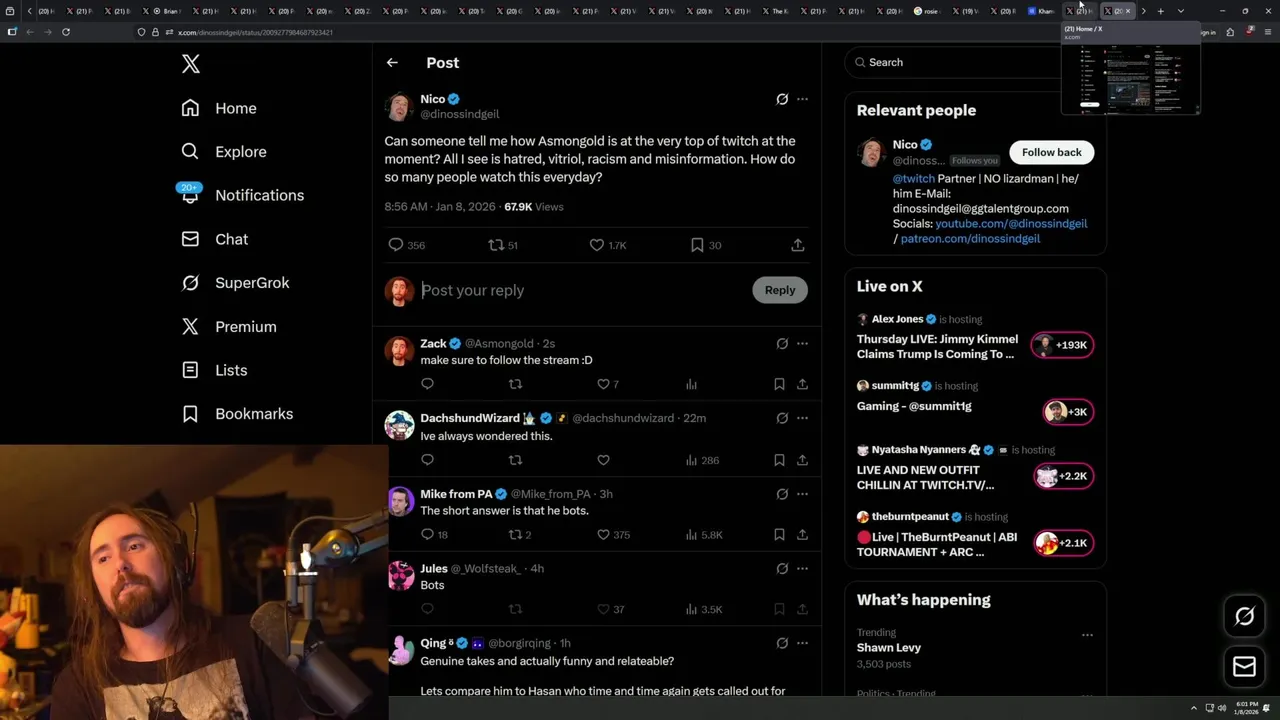The width and height of the screenshot is (1280, 720).
Task: Repost Nico's post with 51 reposts
Action: click(502, 245)
